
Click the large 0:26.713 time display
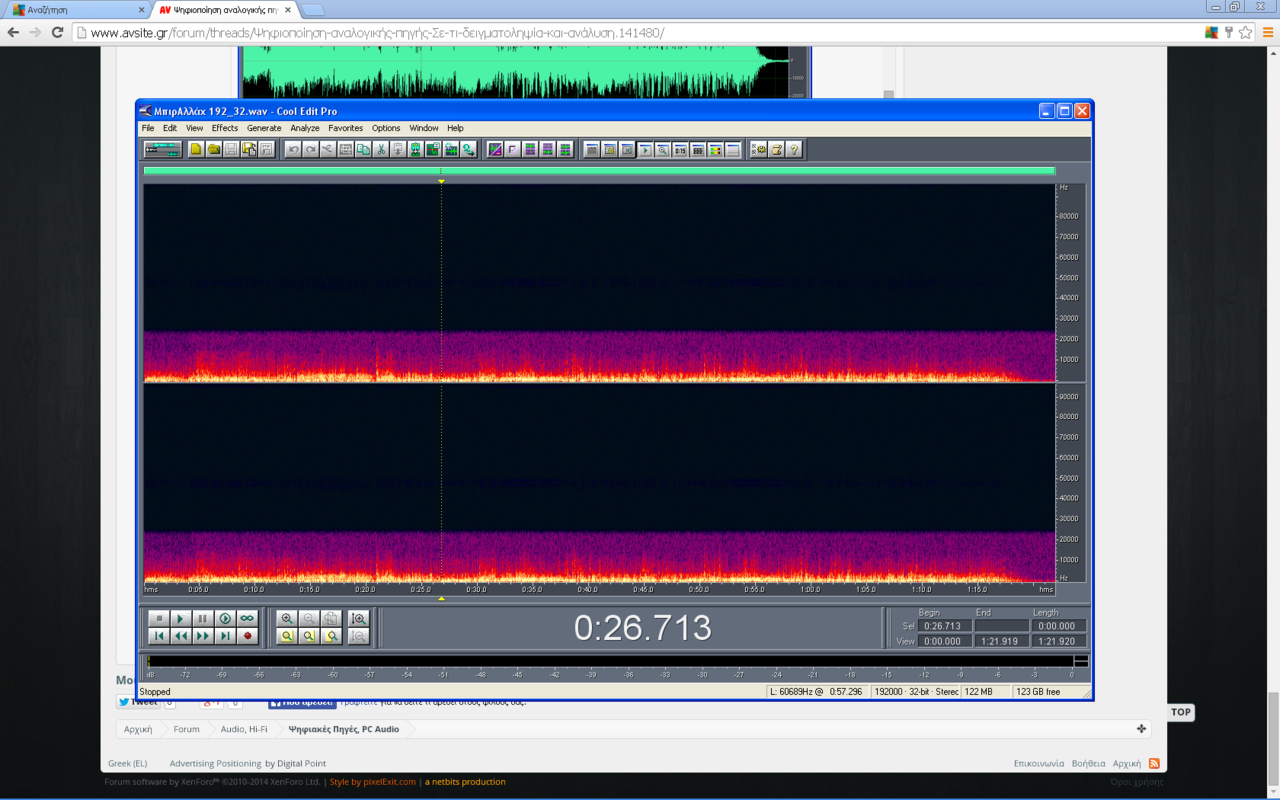point(643,628)
